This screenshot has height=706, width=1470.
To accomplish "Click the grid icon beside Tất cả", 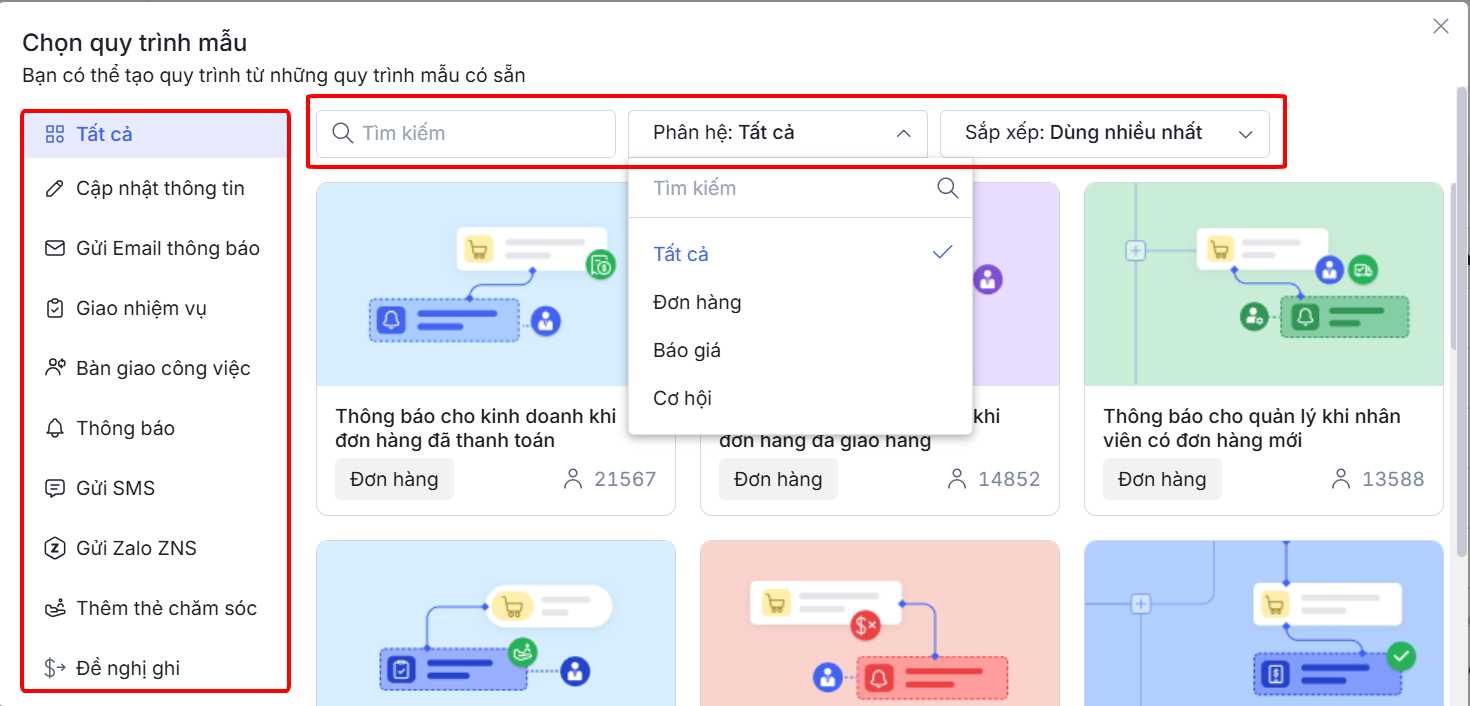I will 55,134.
